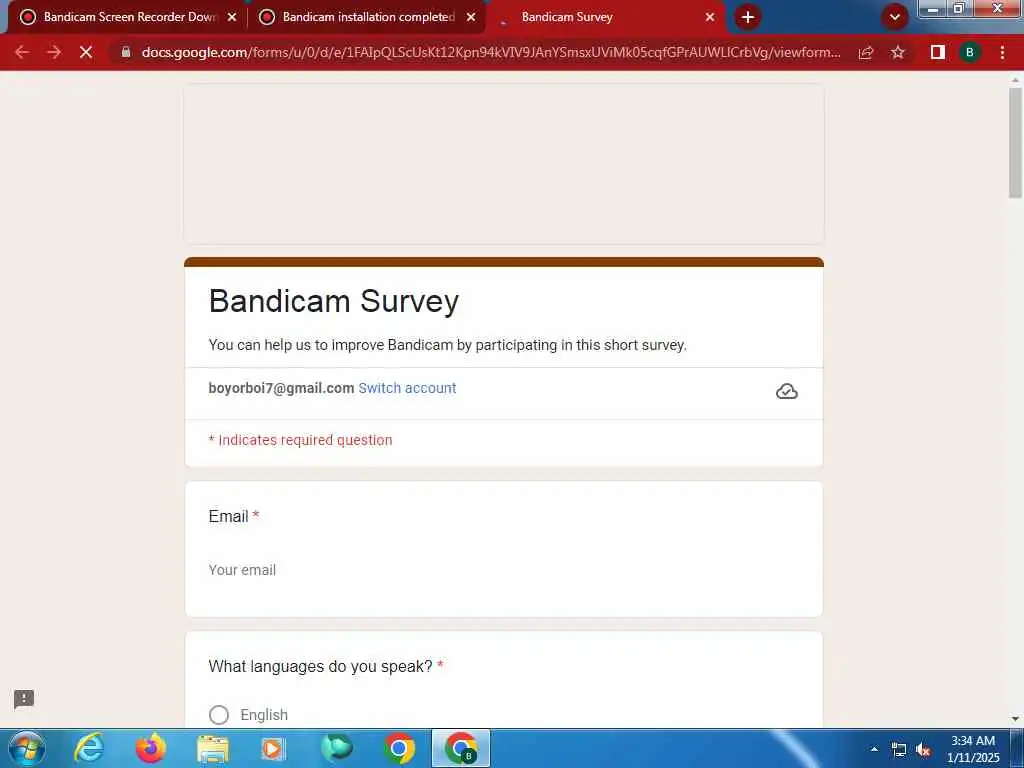View site security lock information
1024x768 pixels.
pos(126,52)
